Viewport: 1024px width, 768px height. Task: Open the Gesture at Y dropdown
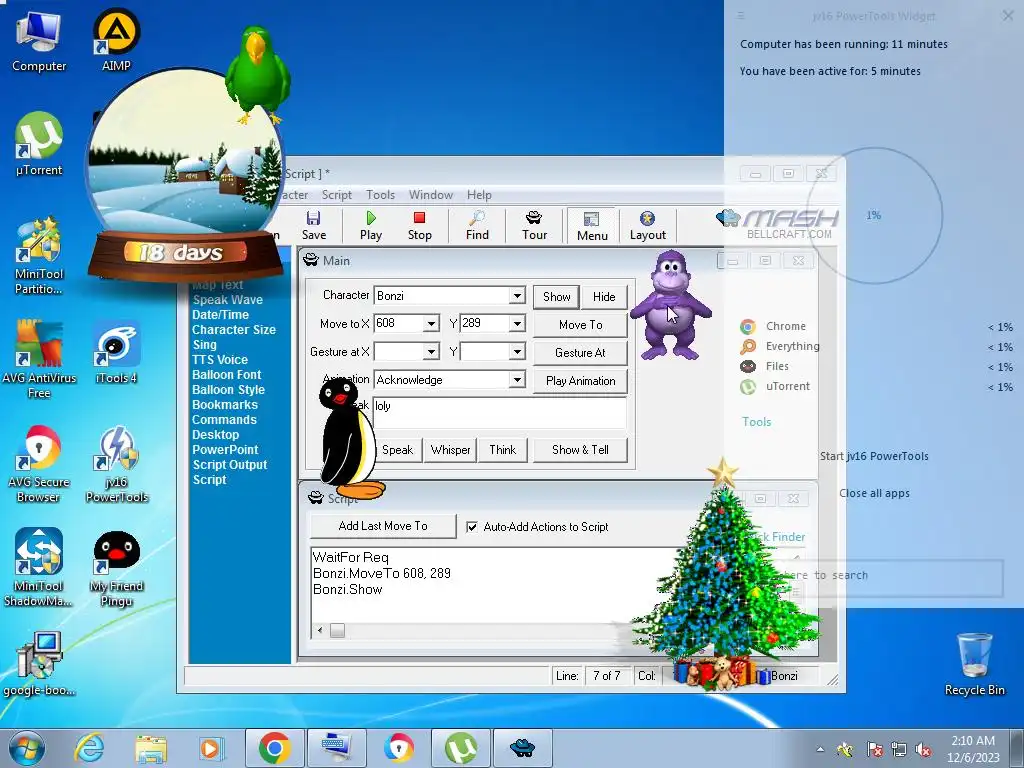tap(517, 352)
